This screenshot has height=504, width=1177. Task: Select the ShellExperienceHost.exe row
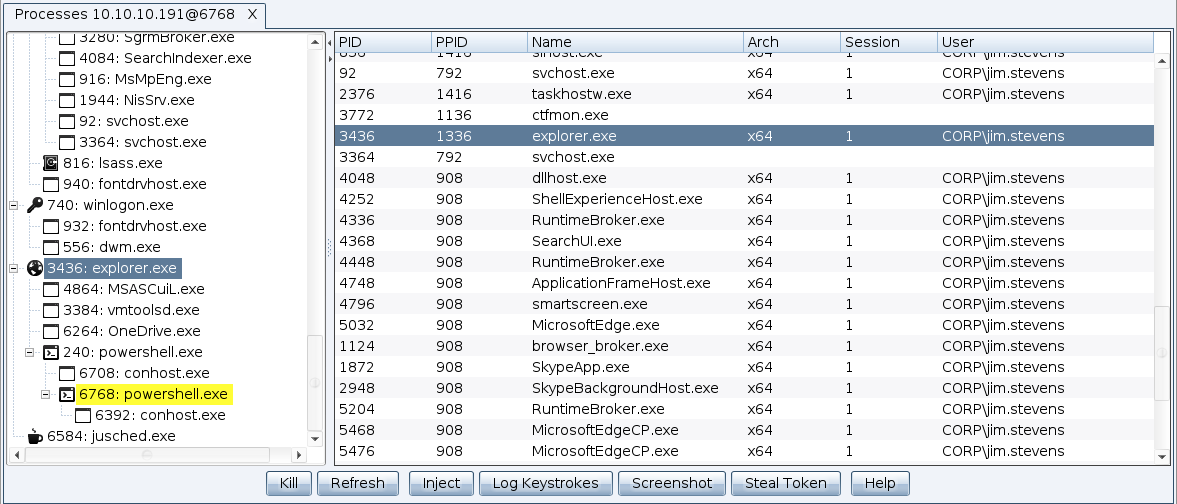pyautogui.click(x=744, y=199)
